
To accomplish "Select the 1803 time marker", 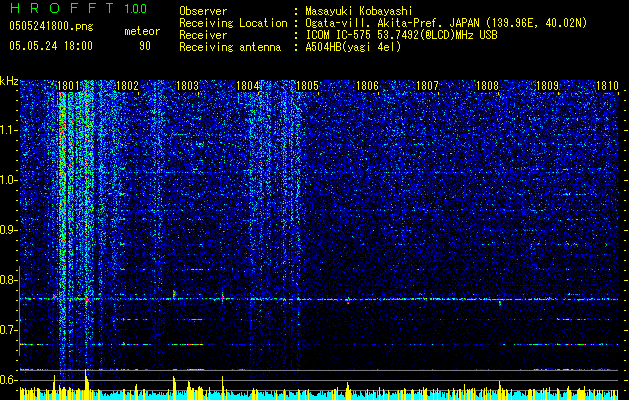I will 187,85.
